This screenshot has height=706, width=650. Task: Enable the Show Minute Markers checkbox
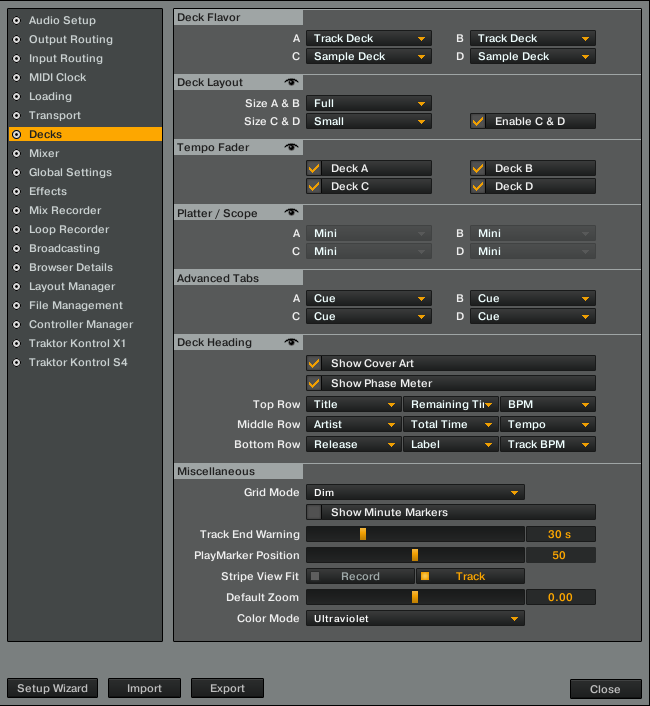click(315, 512)
